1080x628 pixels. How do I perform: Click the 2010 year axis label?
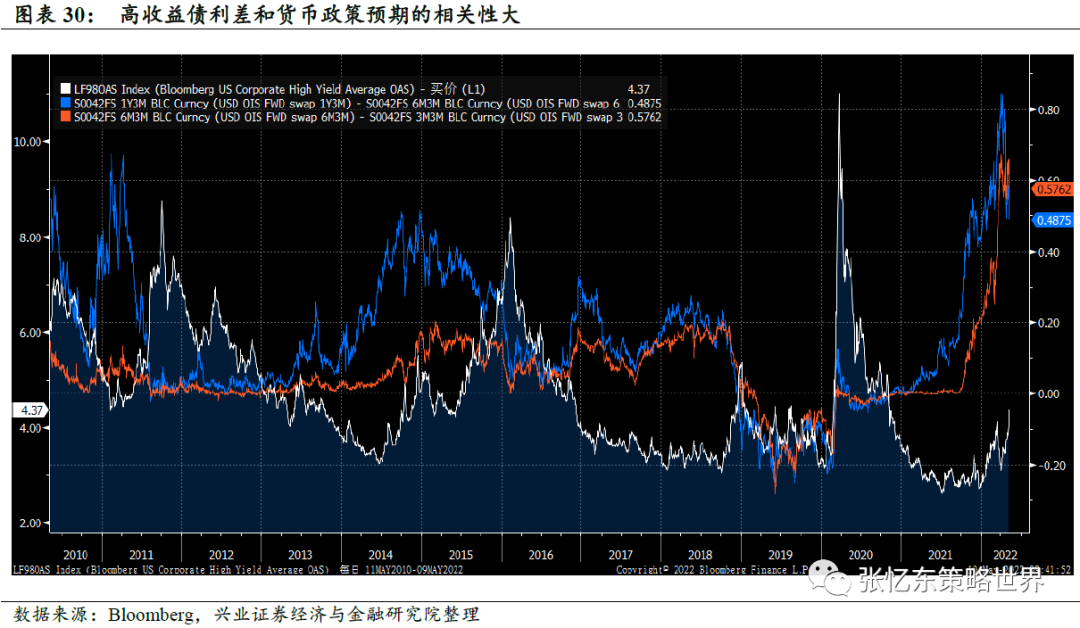coord(75,555)
